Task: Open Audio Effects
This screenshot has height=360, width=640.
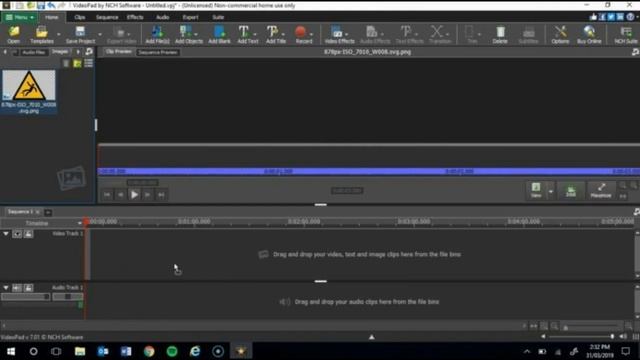Action: click(x=375, y=34)
